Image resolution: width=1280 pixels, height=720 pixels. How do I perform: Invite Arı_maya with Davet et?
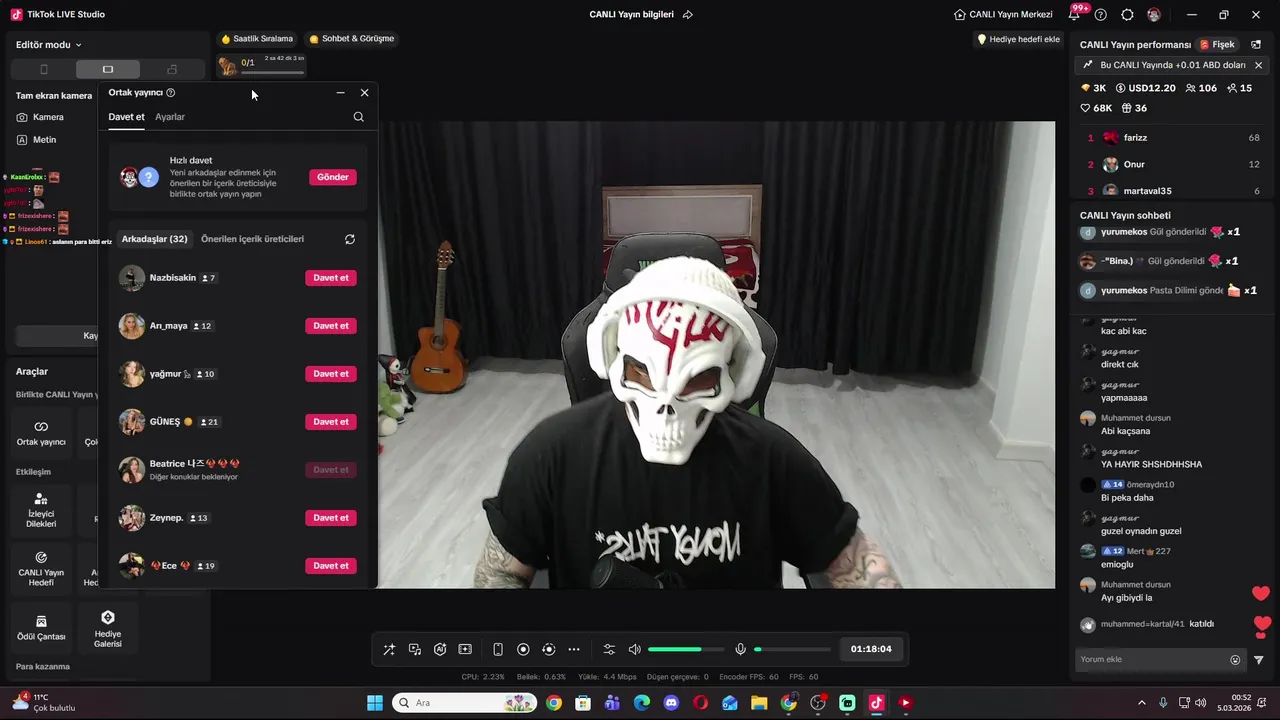(331, 326)
